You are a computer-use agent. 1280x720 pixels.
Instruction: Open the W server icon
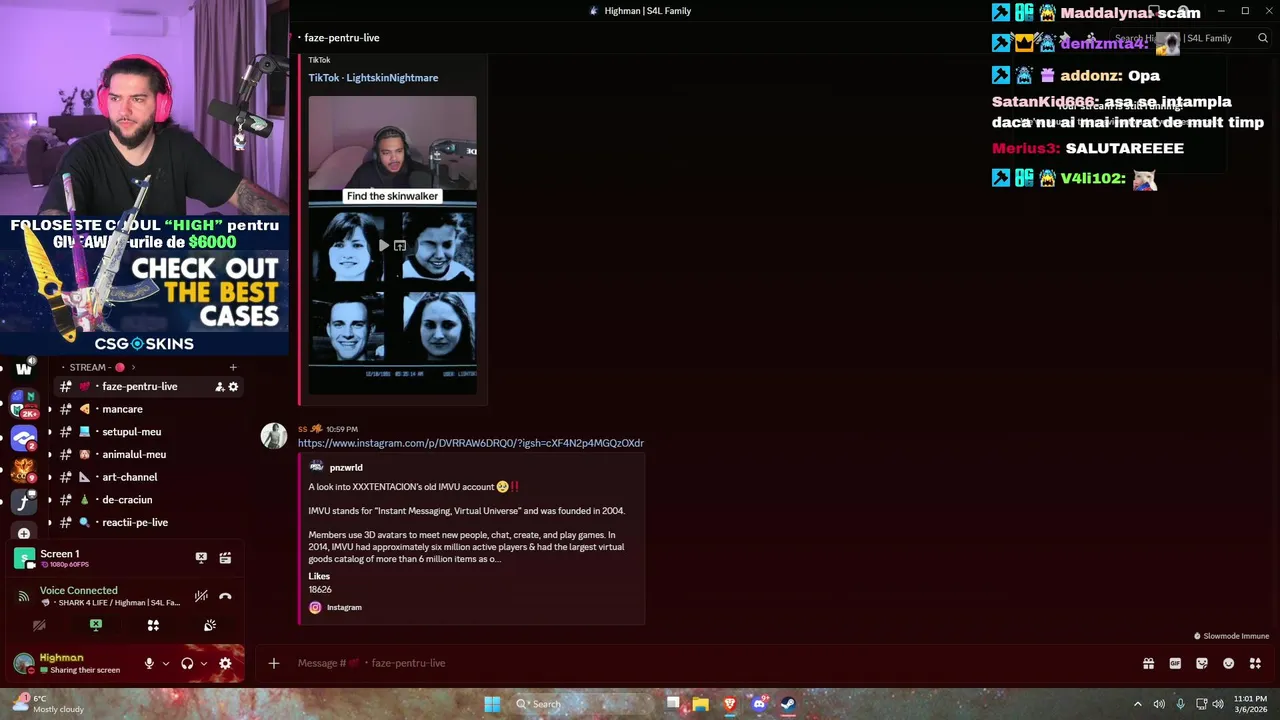[24, 369]
